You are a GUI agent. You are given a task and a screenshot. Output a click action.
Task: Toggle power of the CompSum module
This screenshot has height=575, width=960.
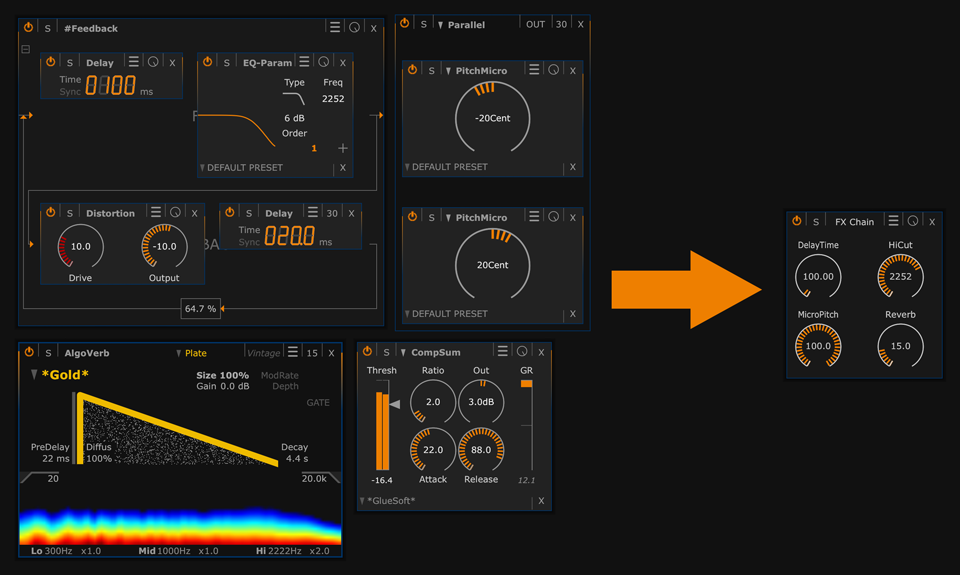coord(367,351)
